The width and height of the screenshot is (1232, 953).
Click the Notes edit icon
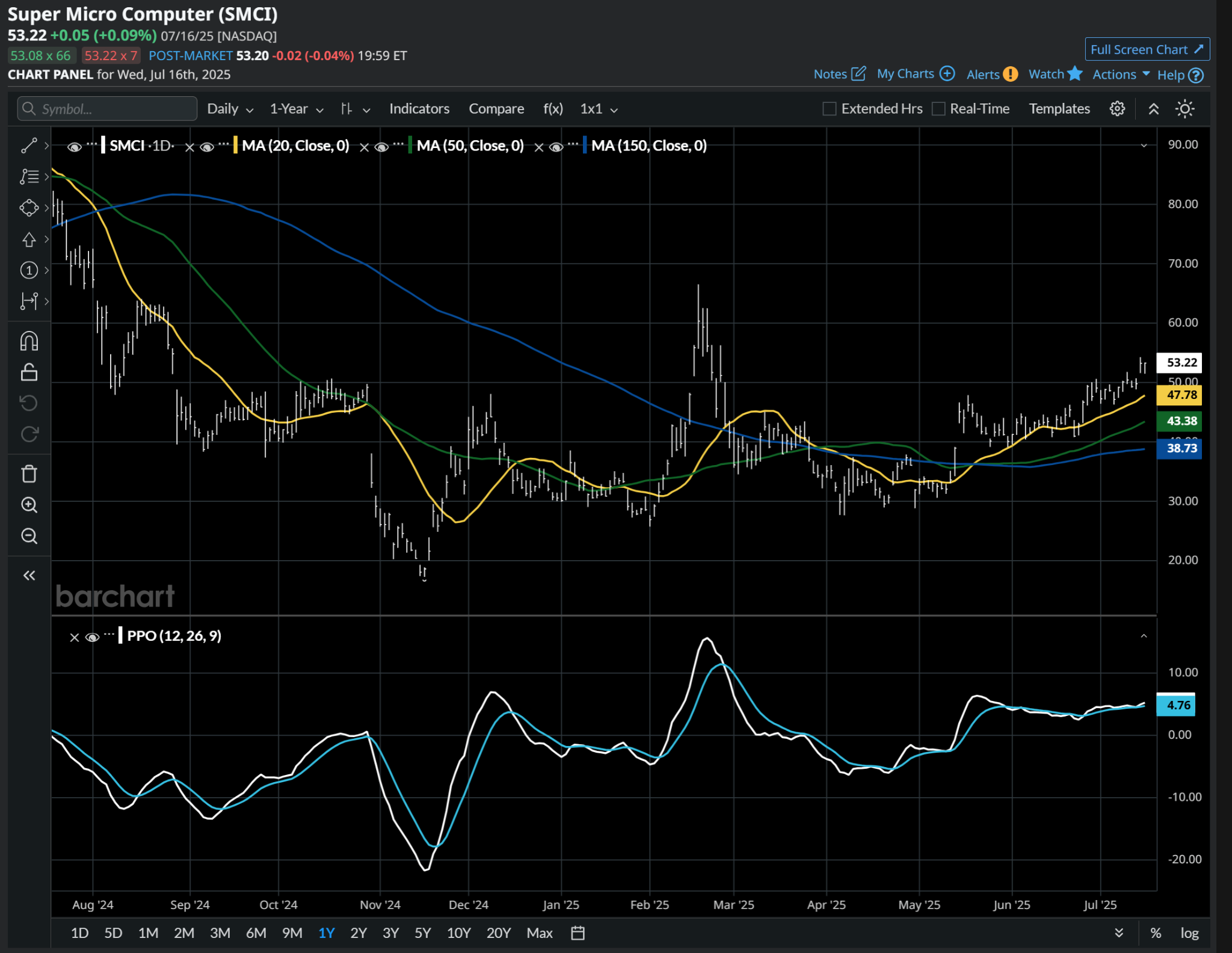point(858,74)
